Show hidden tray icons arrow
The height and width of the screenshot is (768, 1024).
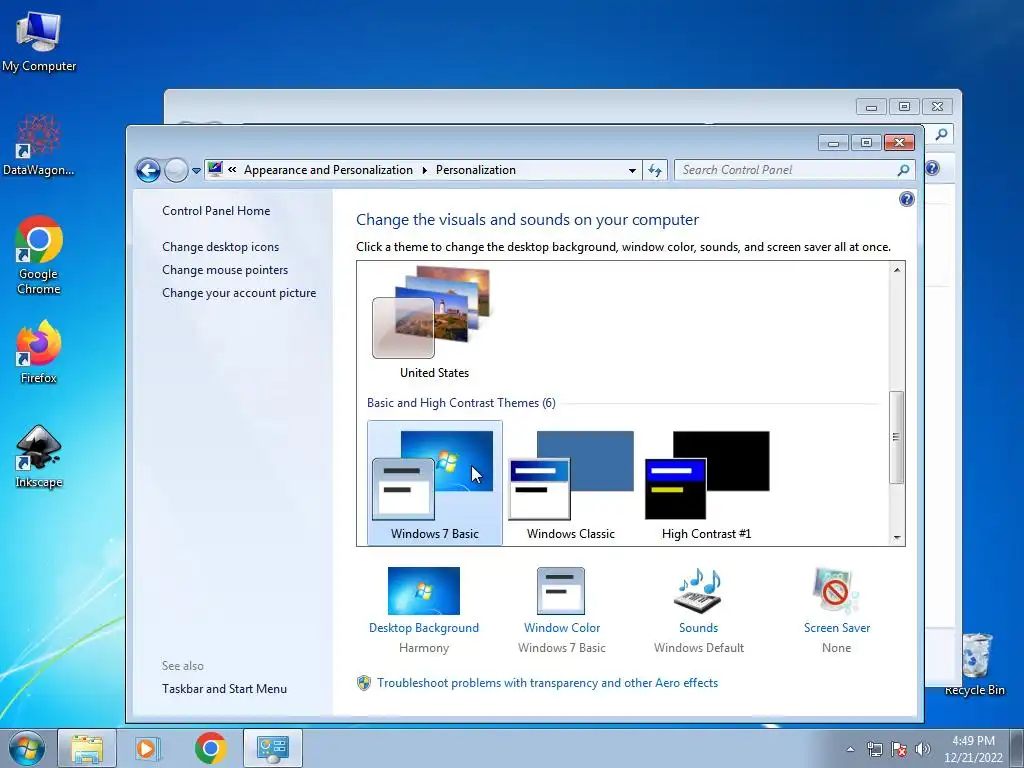tap(850, 749)
